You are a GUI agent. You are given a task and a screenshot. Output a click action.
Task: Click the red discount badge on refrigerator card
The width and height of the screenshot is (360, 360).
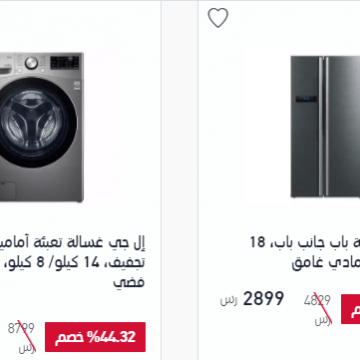[350, 309]
